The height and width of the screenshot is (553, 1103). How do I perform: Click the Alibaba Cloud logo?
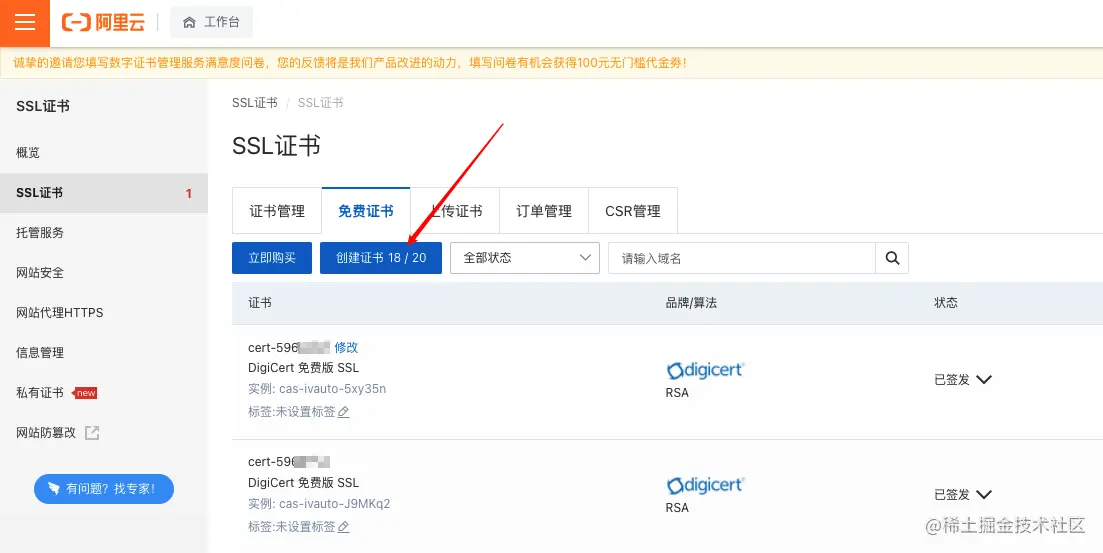coord(103,23)
